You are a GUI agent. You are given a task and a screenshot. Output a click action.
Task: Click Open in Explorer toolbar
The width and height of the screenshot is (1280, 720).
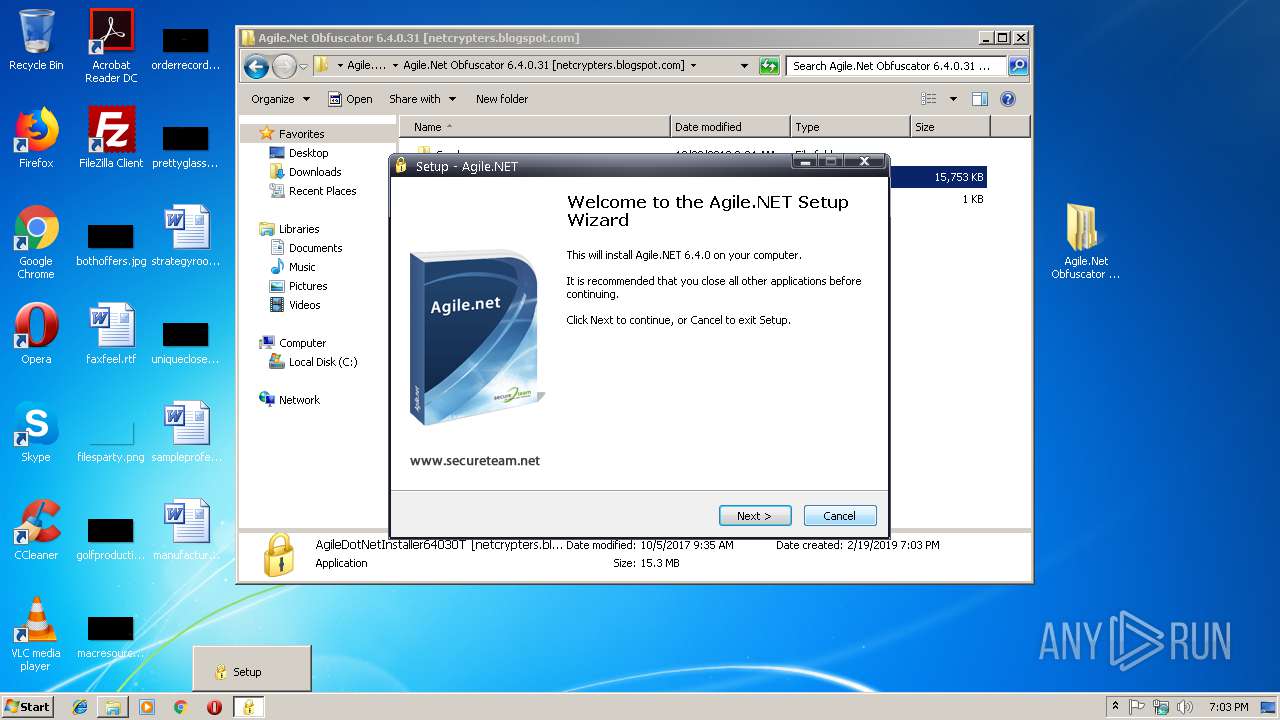point(349,99)
